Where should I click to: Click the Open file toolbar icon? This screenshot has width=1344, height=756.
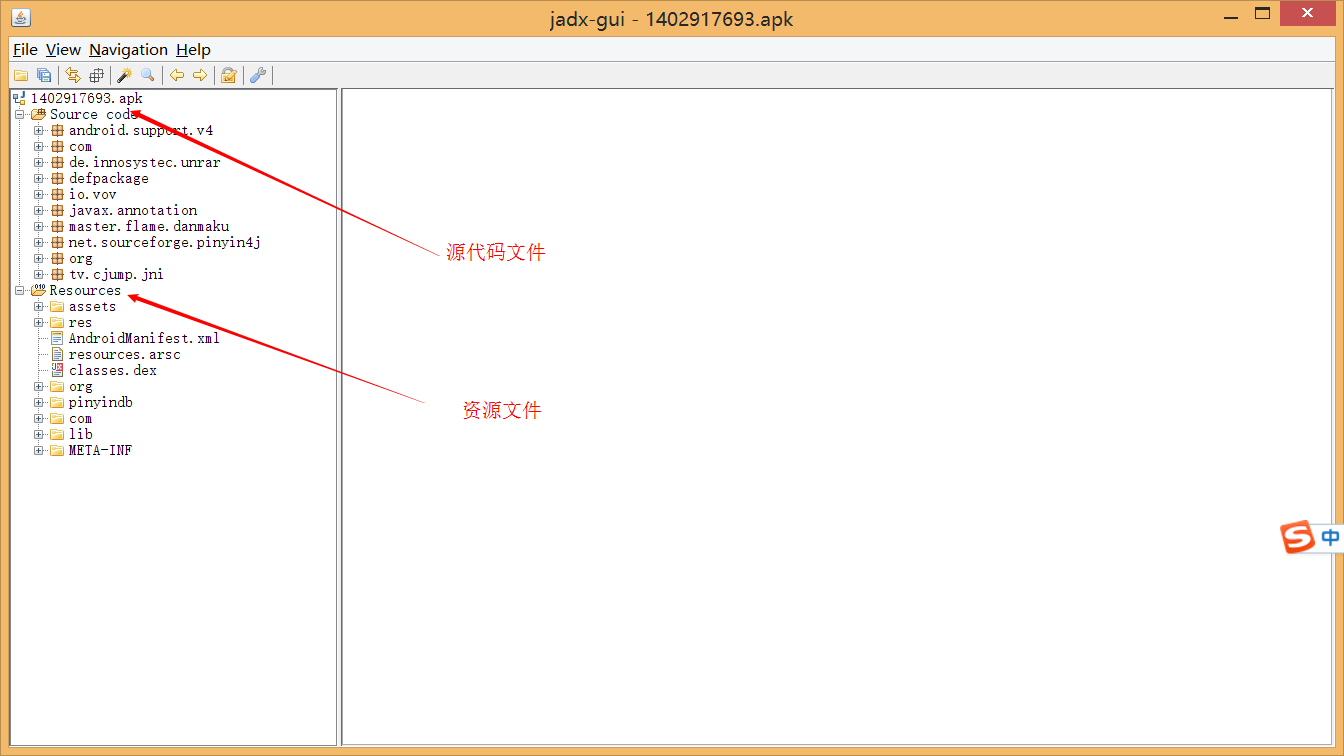(x=20, y=75)
